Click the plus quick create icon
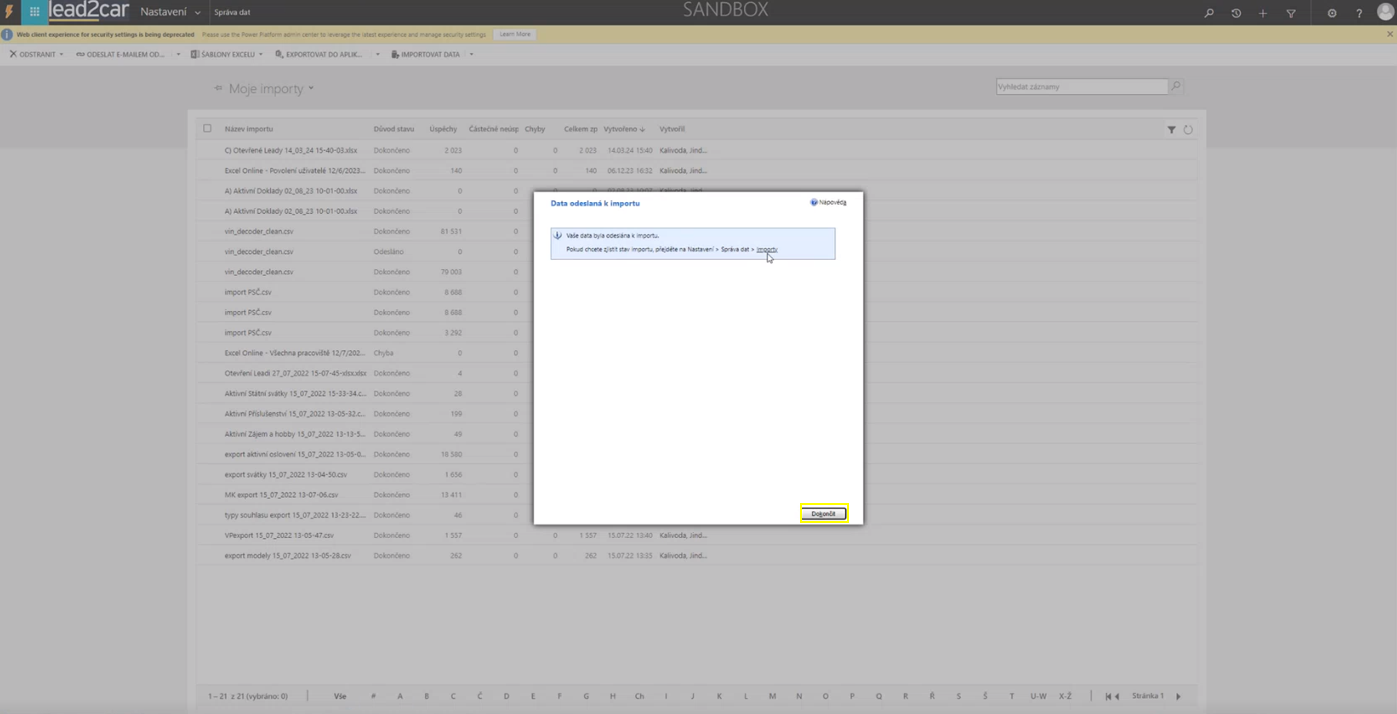Viewport: 1397px width, 714px height. (1263, 13)
